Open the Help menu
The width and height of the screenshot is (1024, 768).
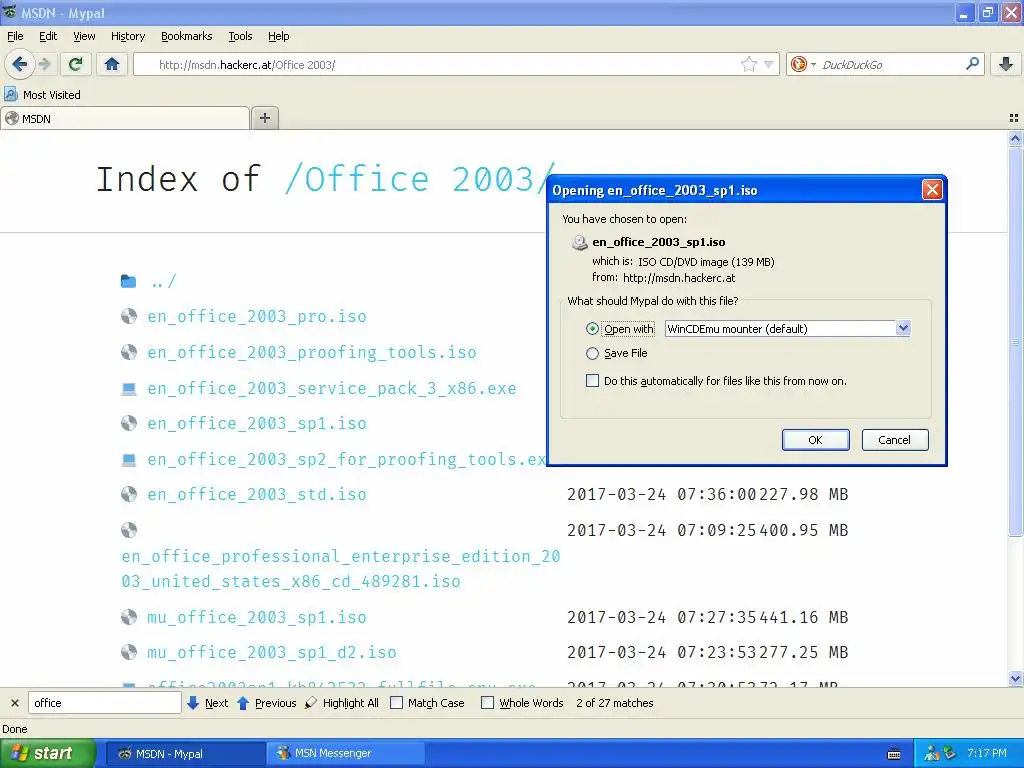278,36
